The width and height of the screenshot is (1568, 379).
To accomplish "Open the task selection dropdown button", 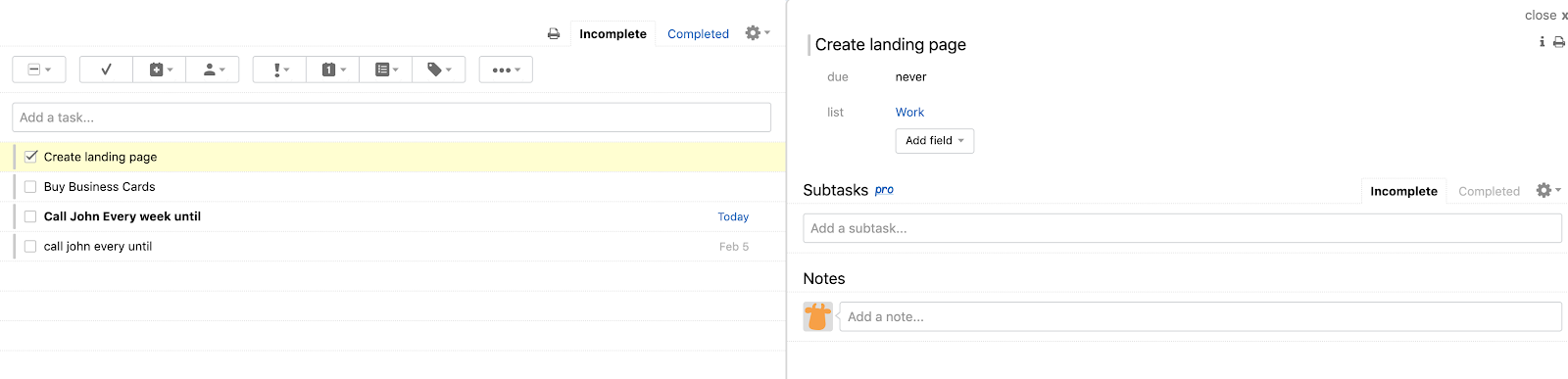I will [x=39, y=70].
